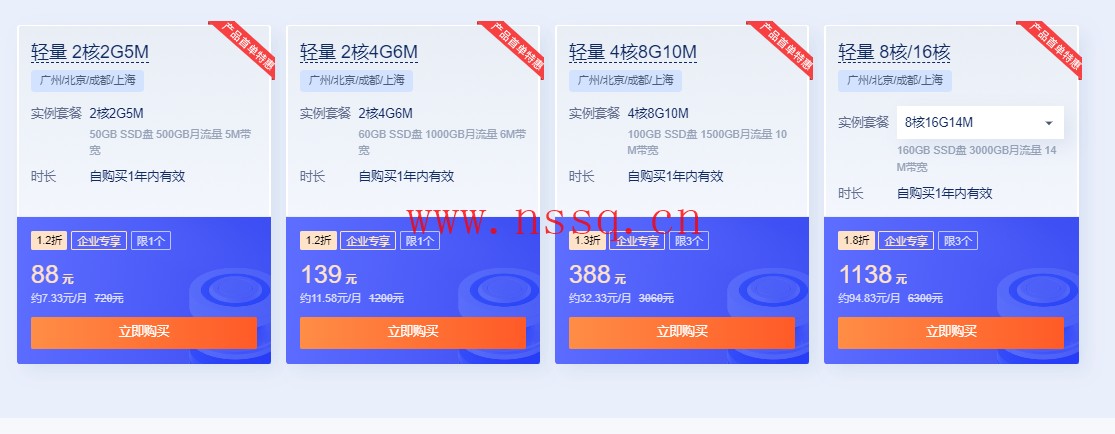Click the 轻量 8核/16核 title link
Viewport: 1115px width, 434px height.
[x=894, y=52]
